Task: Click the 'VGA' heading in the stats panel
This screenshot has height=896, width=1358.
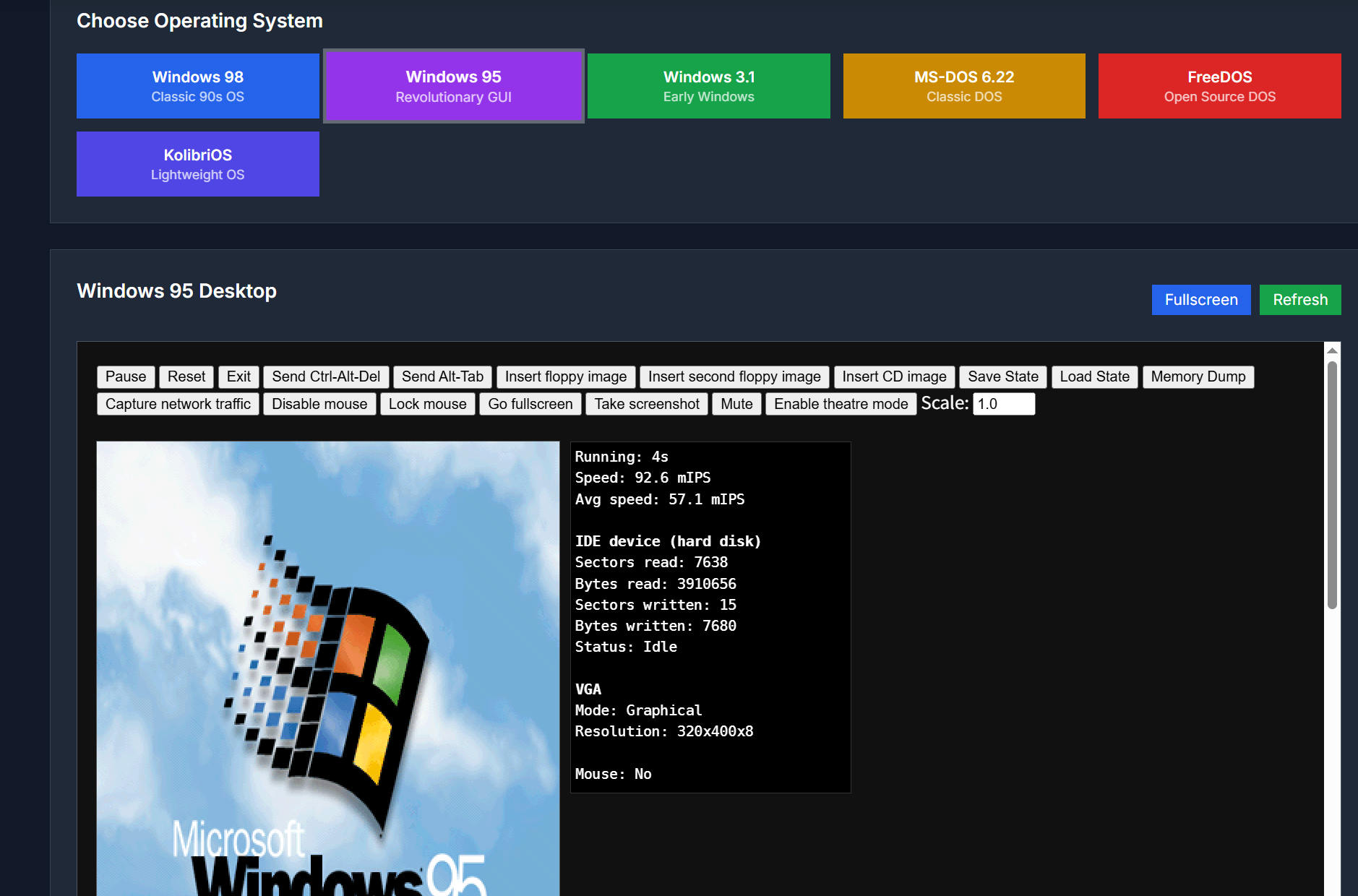Action: [588, 689]
